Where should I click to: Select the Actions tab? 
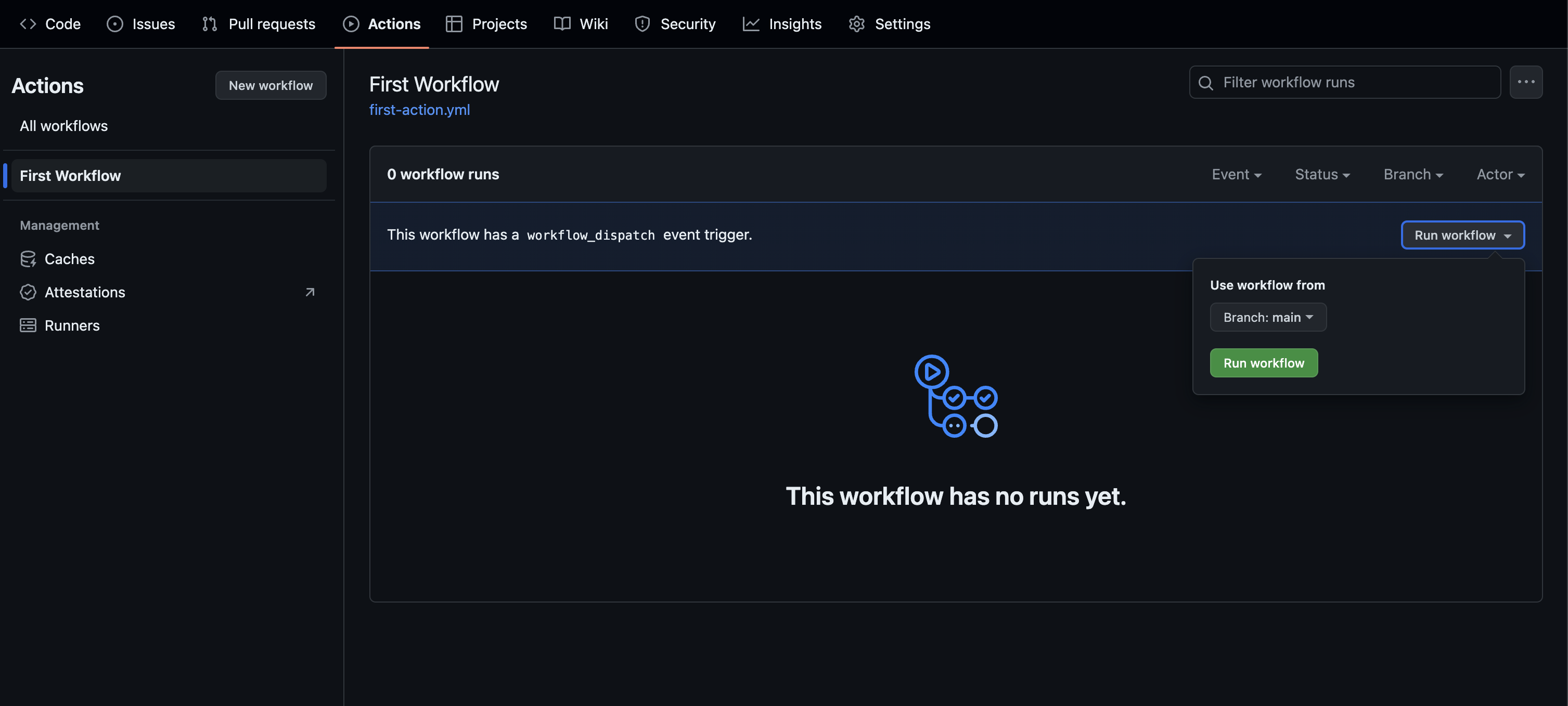[x=382, y=24]
